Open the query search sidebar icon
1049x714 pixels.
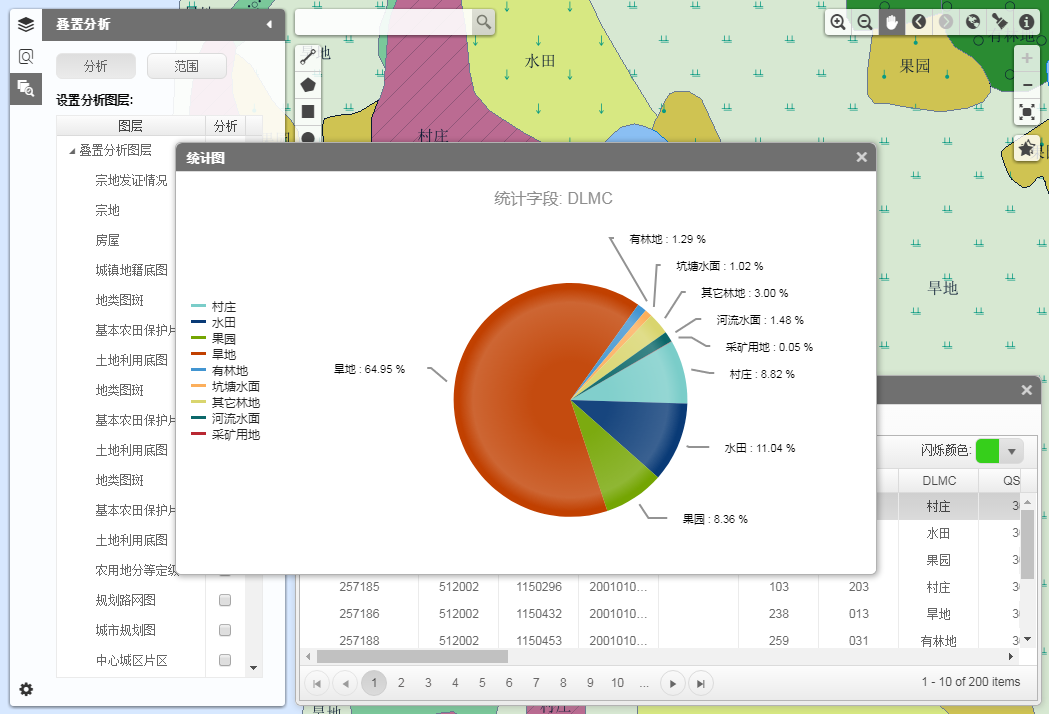[x=25, y=57]
